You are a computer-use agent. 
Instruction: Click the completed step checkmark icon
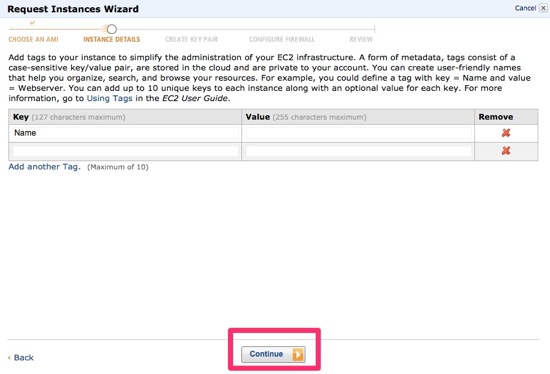click(x=32, y=23)
